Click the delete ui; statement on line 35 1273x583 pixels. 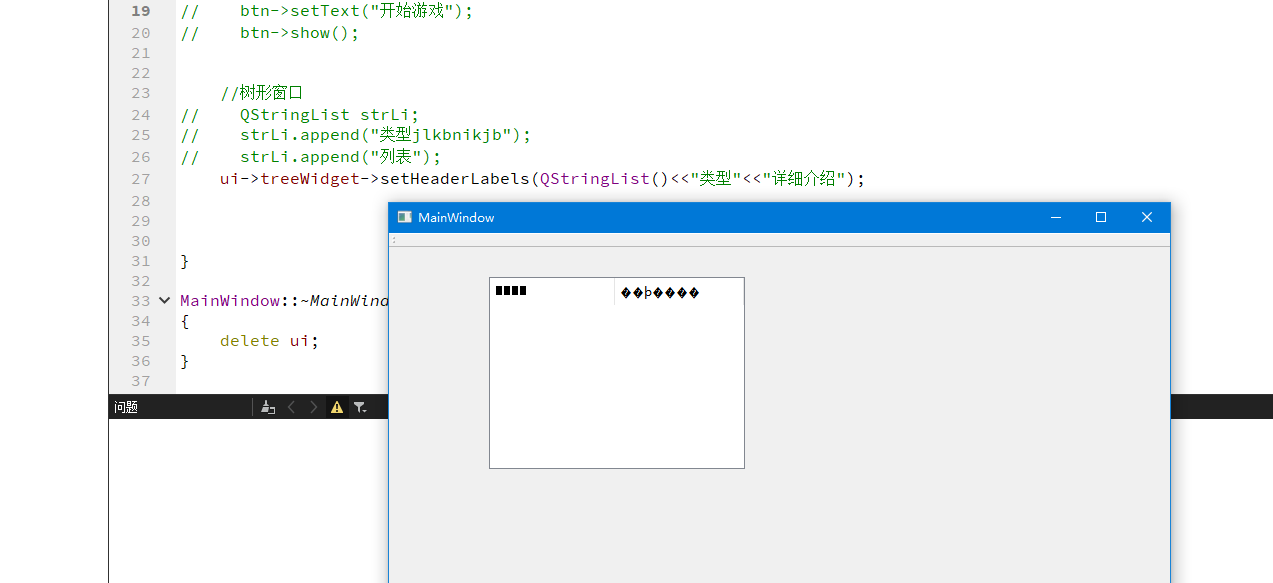click(x=268, y=340)
